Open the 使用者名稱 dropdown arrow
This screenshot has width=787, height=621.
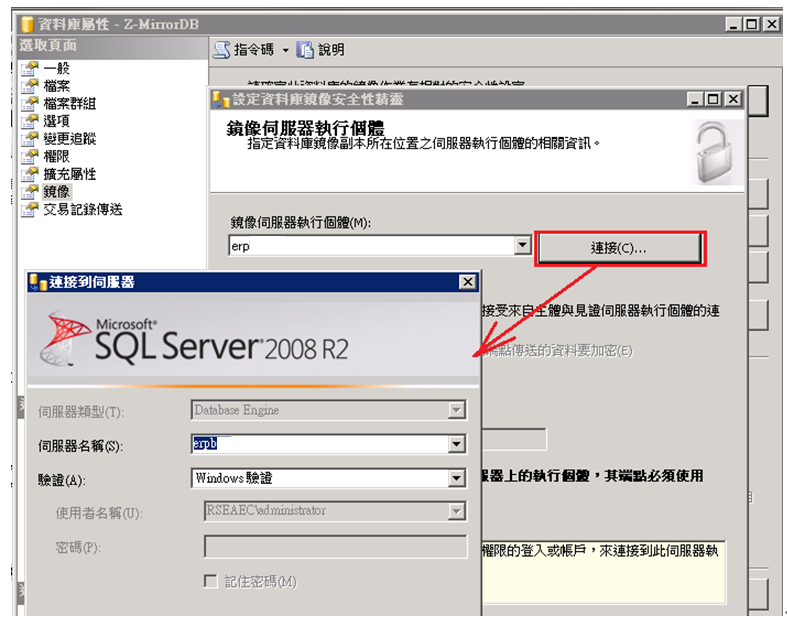pos(456,511)
